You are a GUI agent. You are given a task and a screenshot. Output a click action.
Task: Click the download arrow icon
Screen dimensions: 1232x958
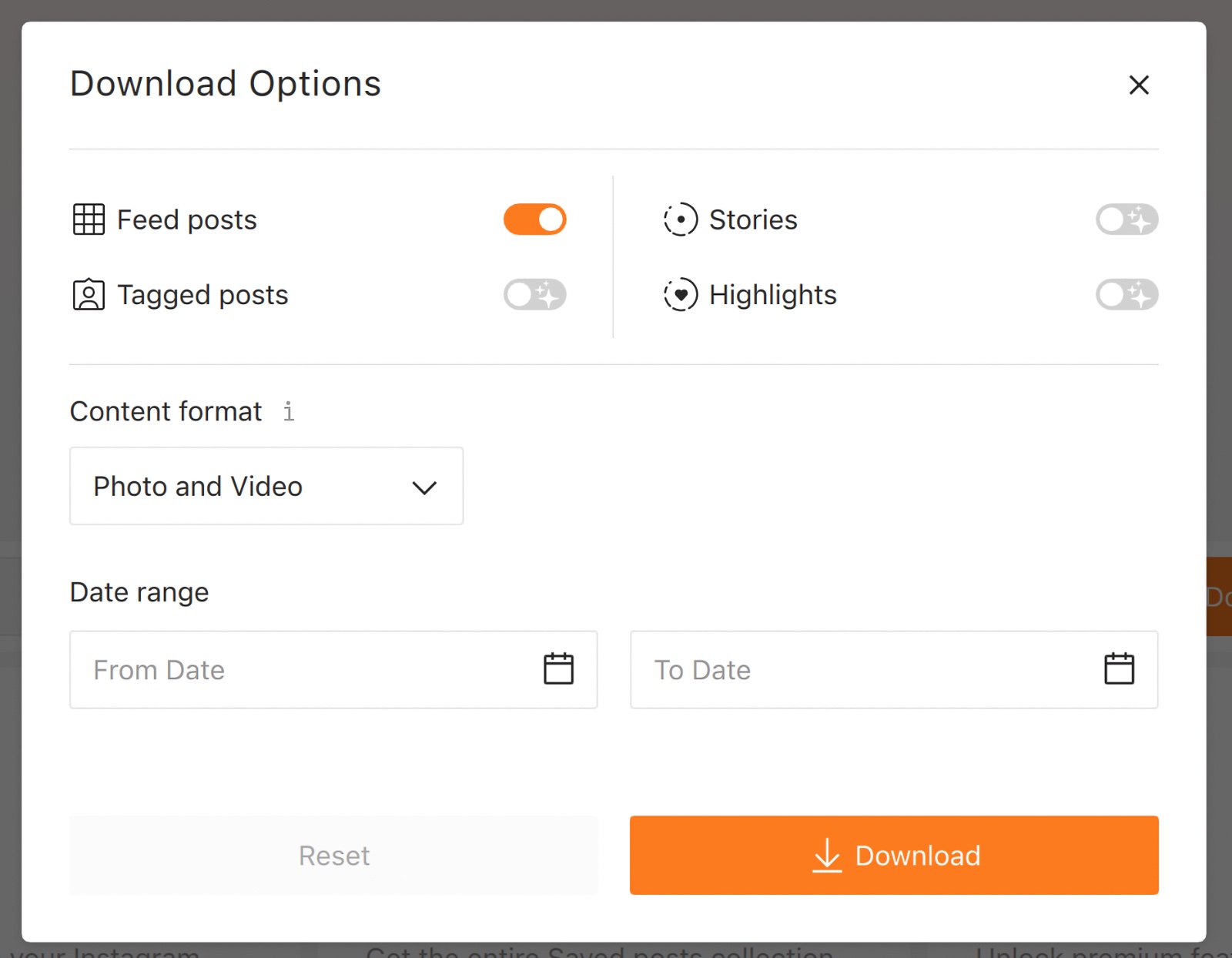pyautogui.click(x=827, y=855)
